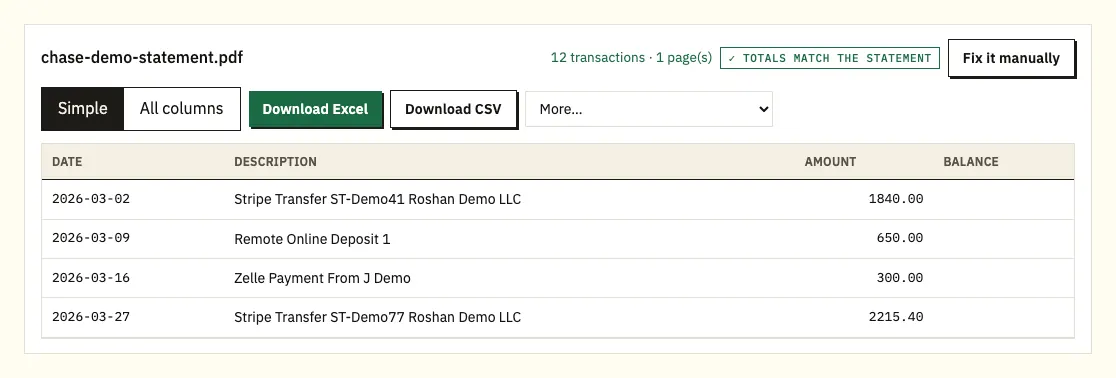
Task: Click the AMOUNT column header
Action: click(x=830, y=162)
